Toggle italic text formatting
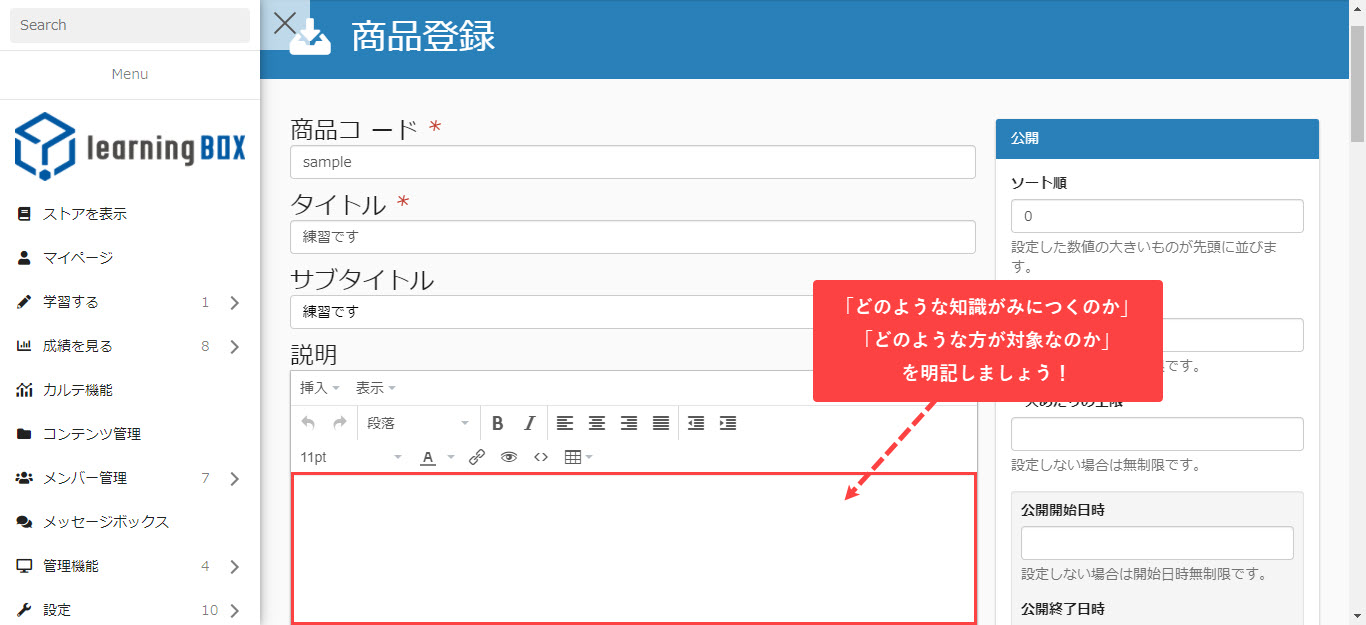The image size is (1366, 625). click(530, 423)
